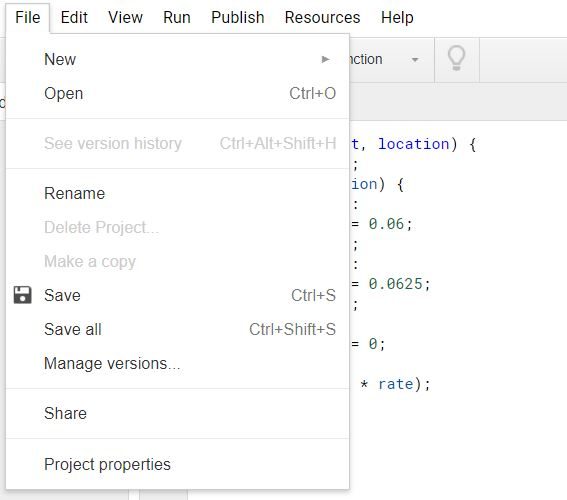Choose Open from the File menu
This screenshot has width=567, height=500.
pos(178,94)
